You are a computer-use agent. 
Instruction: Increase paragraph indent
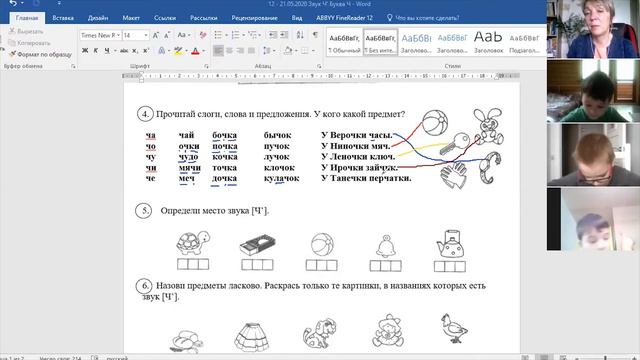[284, 35]
